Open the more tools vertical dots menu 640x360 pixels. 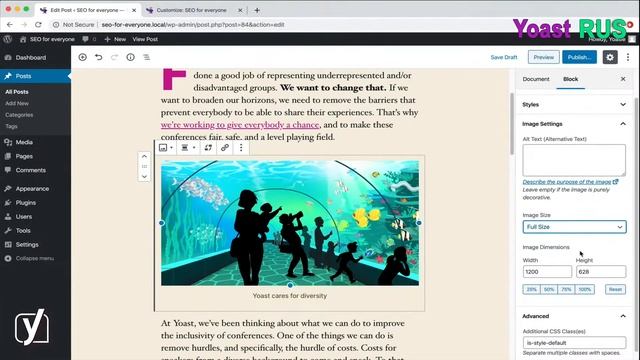coord(628,57)
